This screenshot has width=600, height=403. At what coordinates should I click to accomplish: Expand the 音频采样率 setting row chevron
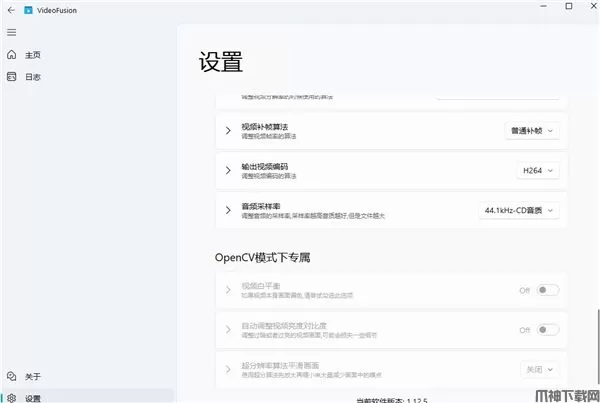pos(227,210)
